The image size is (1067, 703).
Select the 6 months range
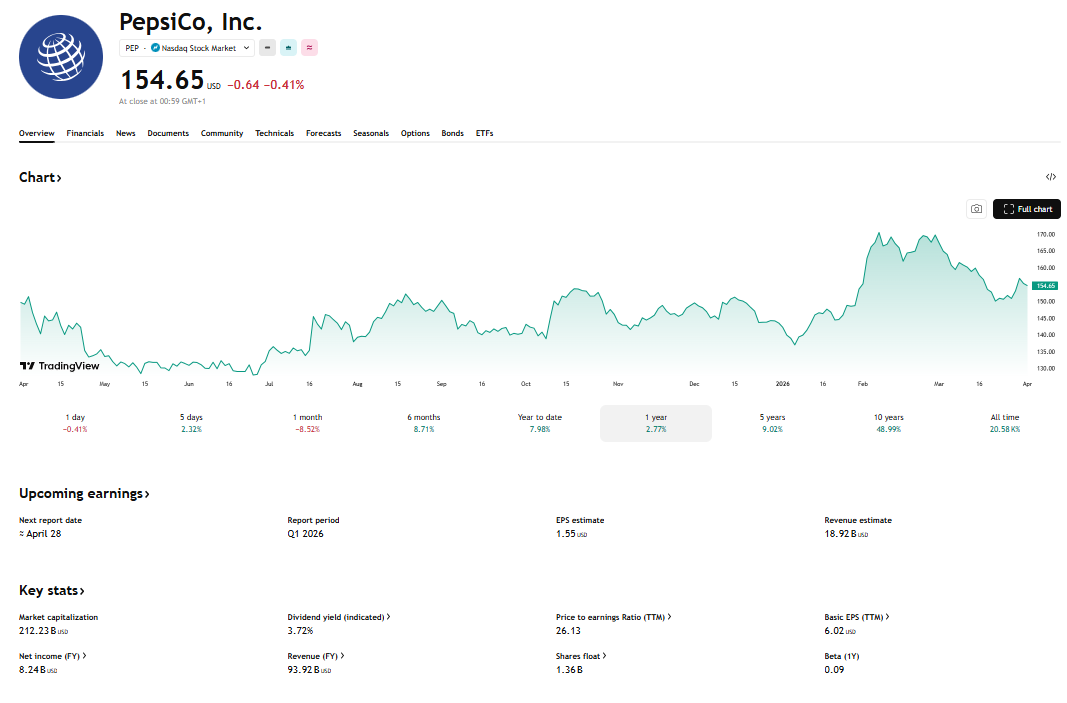click(x=424, y=423)
